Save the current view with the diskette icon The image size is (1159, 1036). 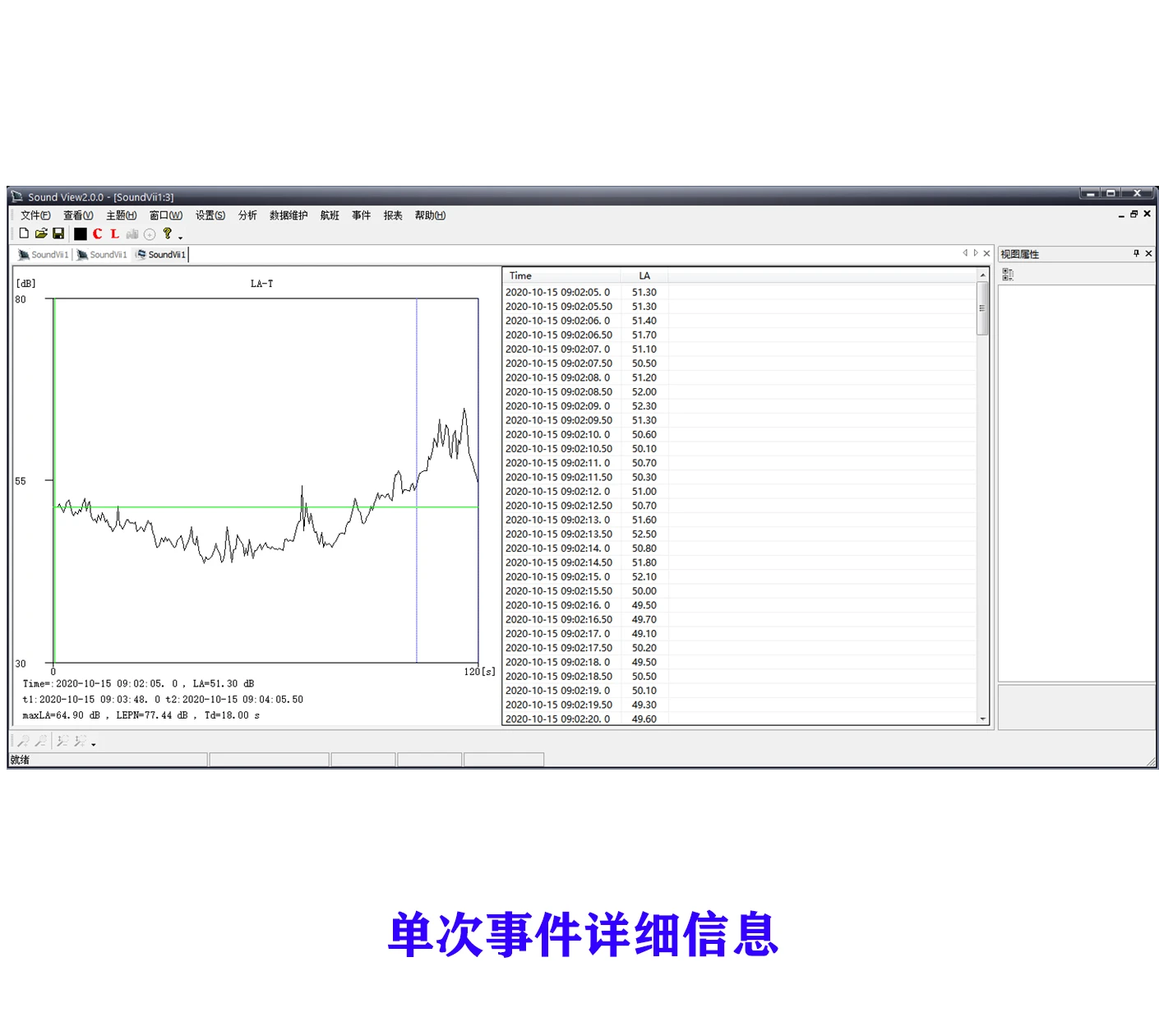click(x=58, y=234)
